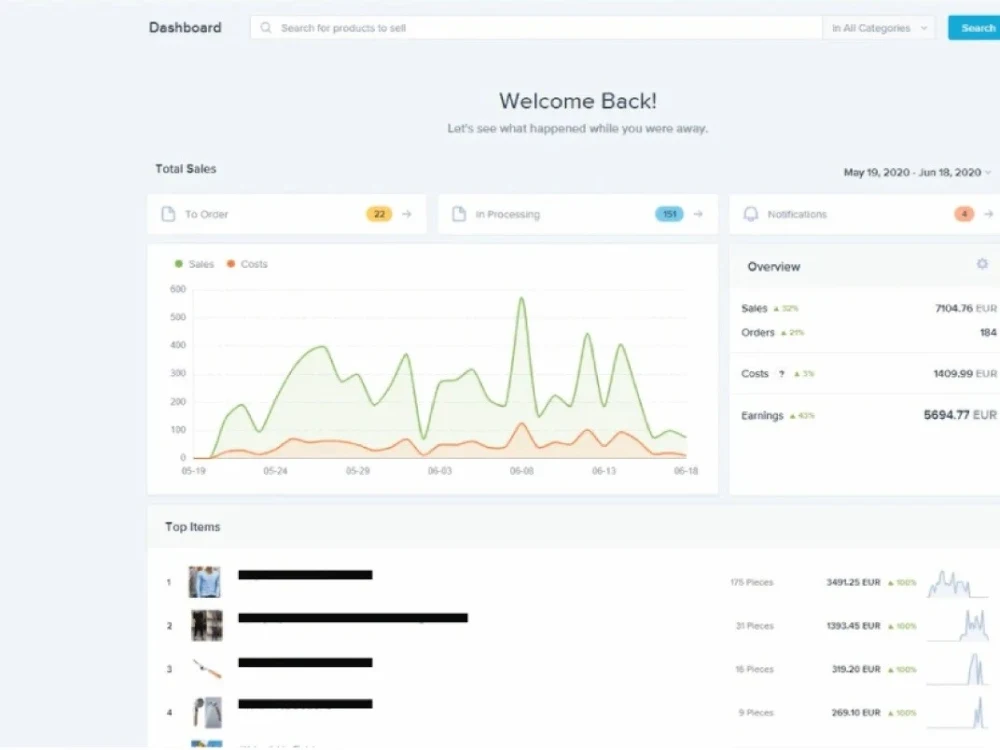Click '31 Pieces' in top items
The image size is (1000, 750).
coord(754,626)
